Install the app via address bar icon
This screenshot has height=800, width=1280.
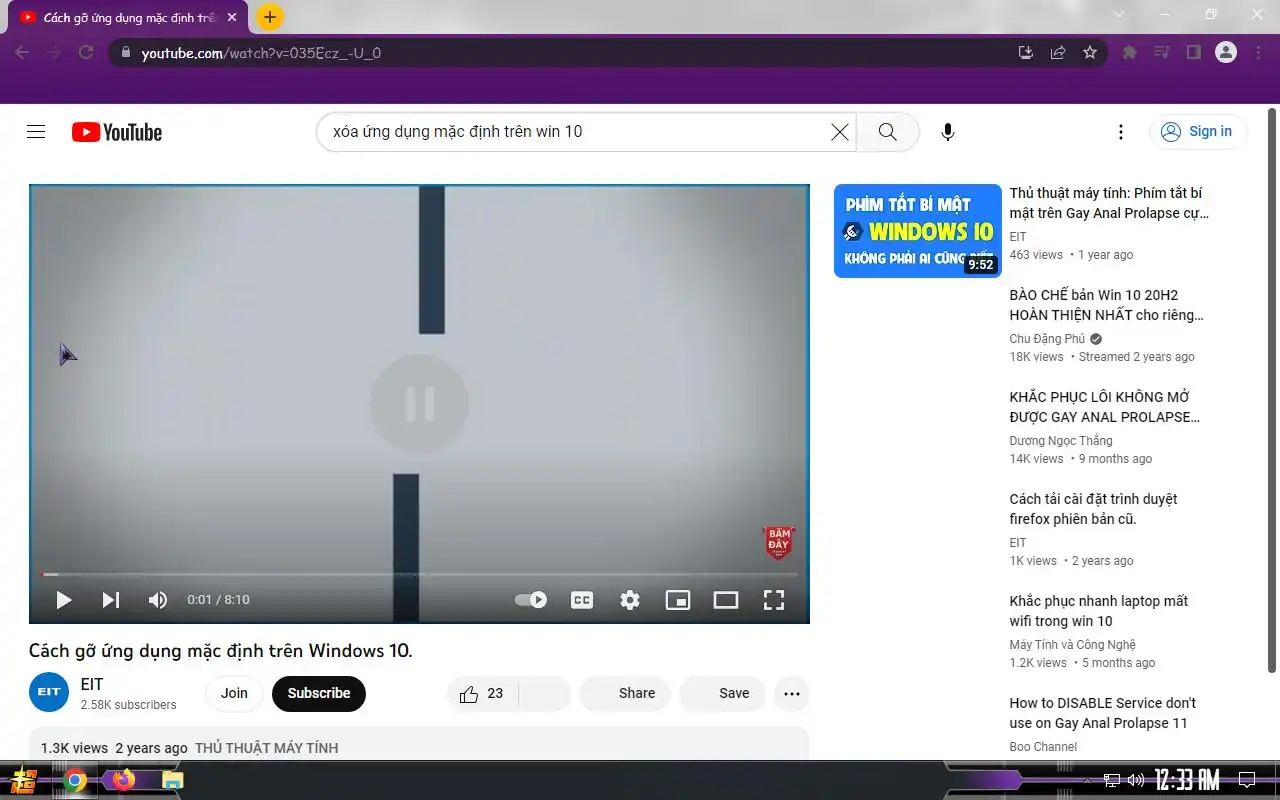coord(1025,53)
